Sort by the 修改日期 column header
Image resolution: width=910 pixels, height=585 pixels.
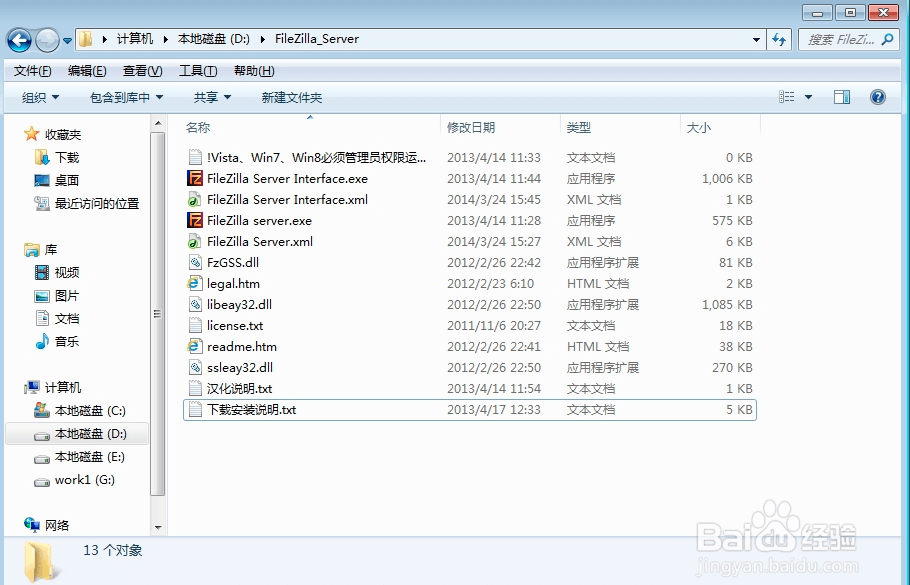(x=471, y=128)
